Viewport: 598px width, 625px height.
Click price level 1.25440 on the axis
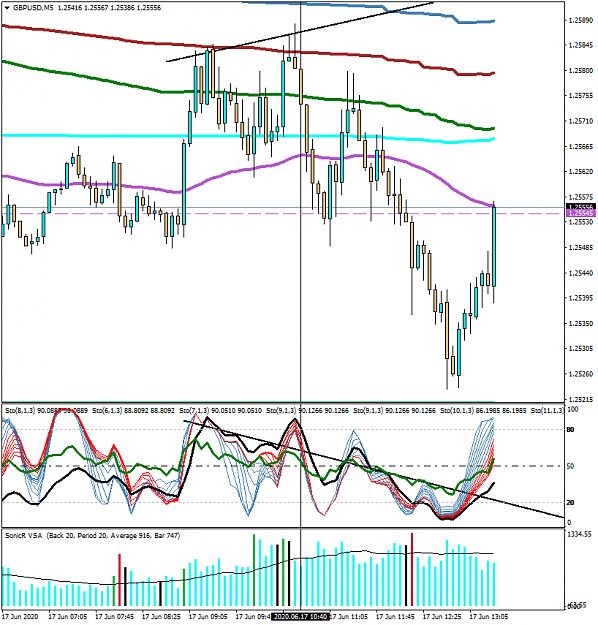click(580, 273)
